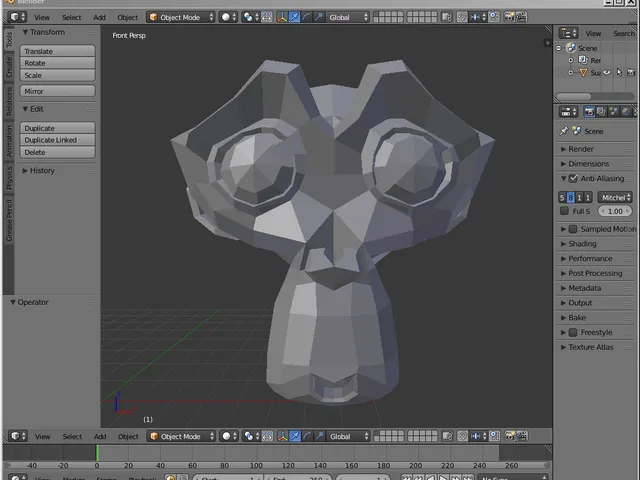This screenshot has width=640, height=480.
Task: Toggle manipulate center points in top header
Action: (267, 17)
